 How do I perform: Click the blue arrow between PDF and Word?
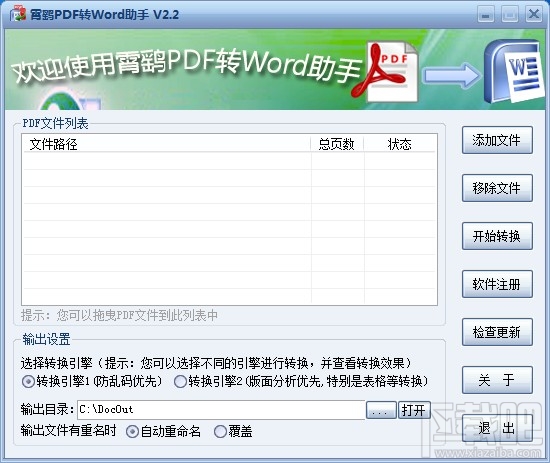[x=451, y=75]
